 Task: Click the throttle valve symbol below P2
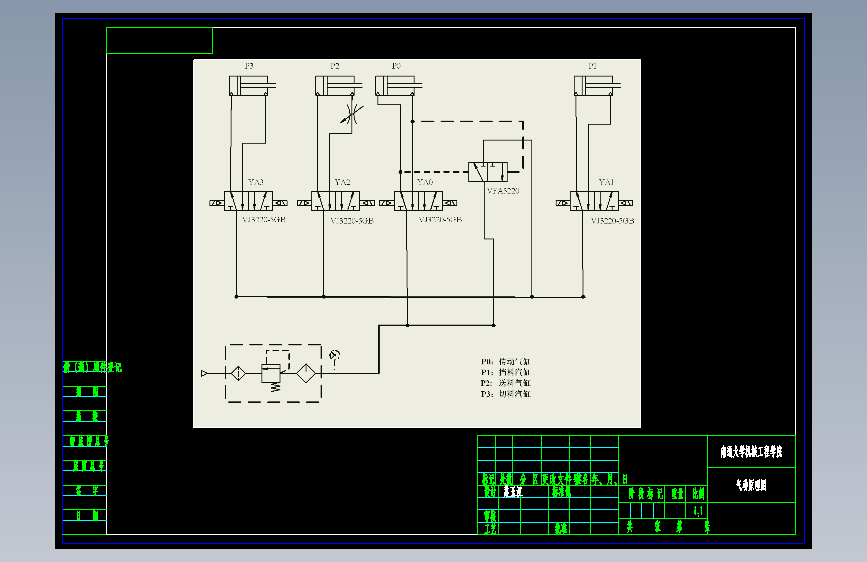[x=352, y=114]
